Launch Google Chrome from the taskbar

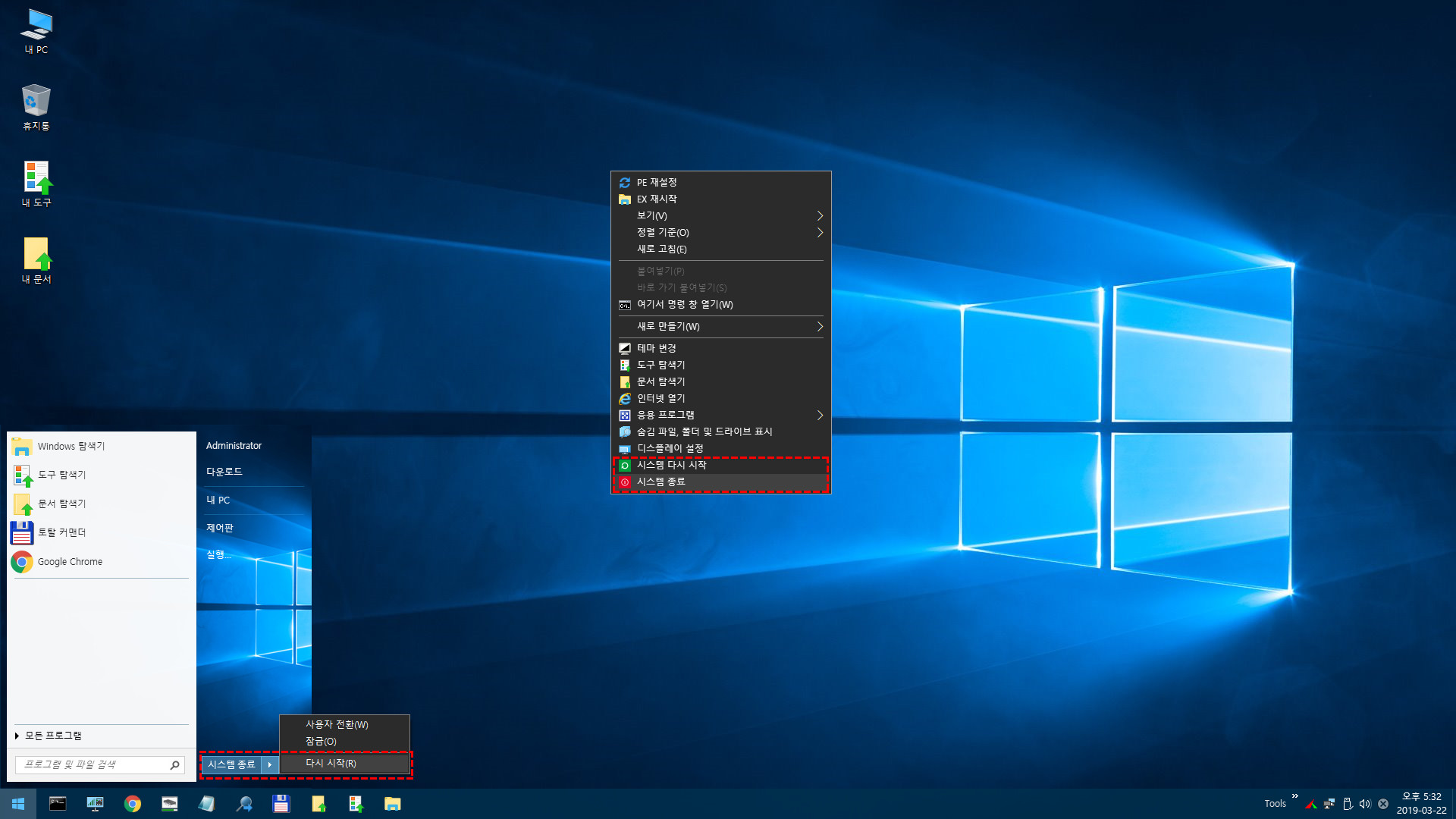coord(132,804)
